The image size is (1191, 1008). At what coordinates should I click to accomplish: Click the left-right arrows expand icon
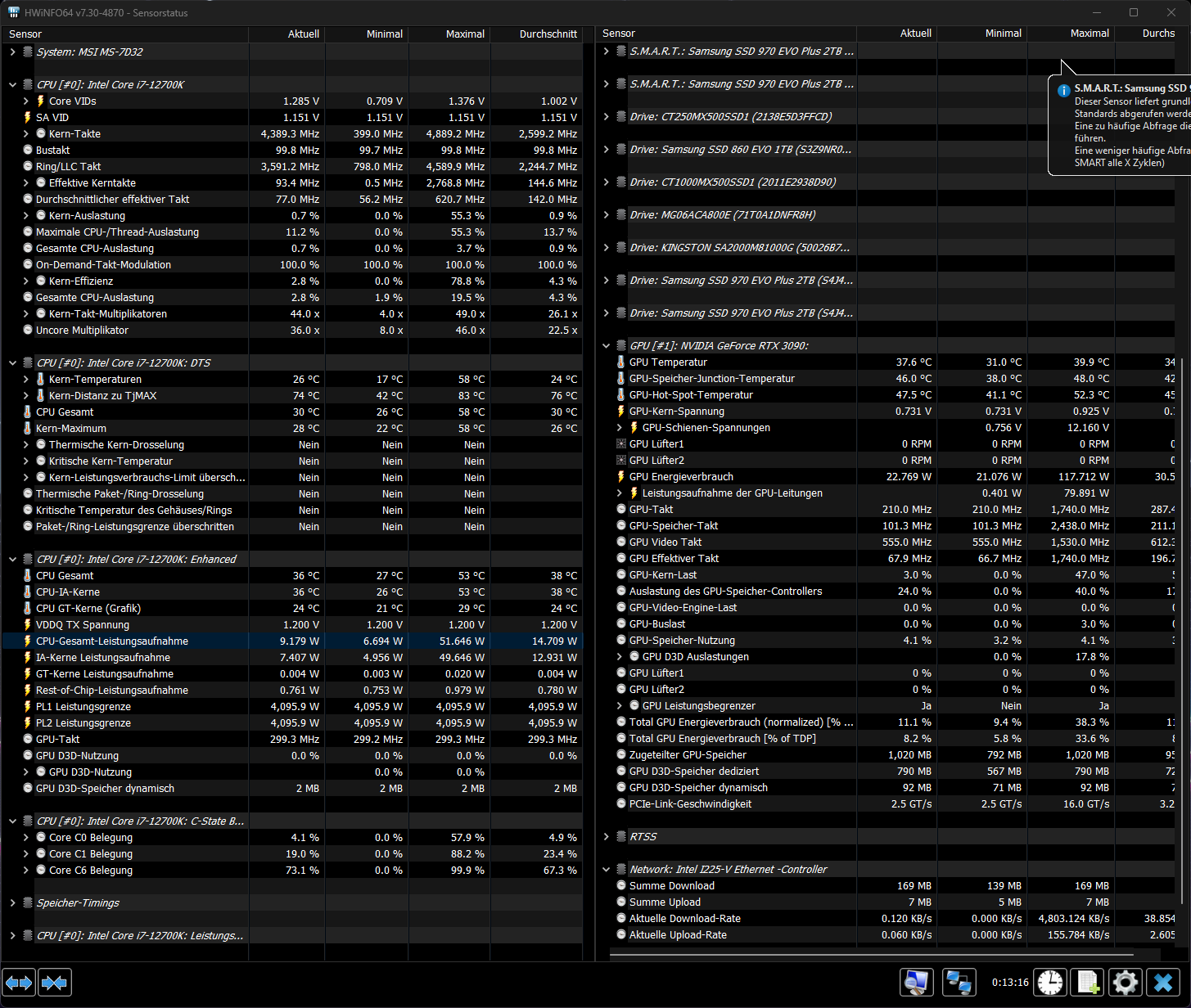[x=18, y=982]
